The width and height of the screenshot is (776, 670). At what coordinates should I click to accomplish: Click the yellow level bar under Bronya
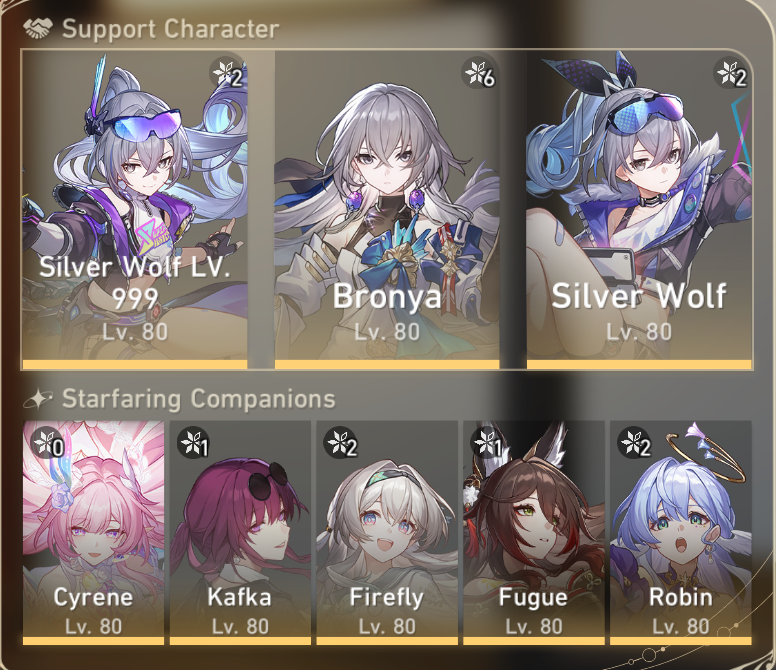pos(387,364)
